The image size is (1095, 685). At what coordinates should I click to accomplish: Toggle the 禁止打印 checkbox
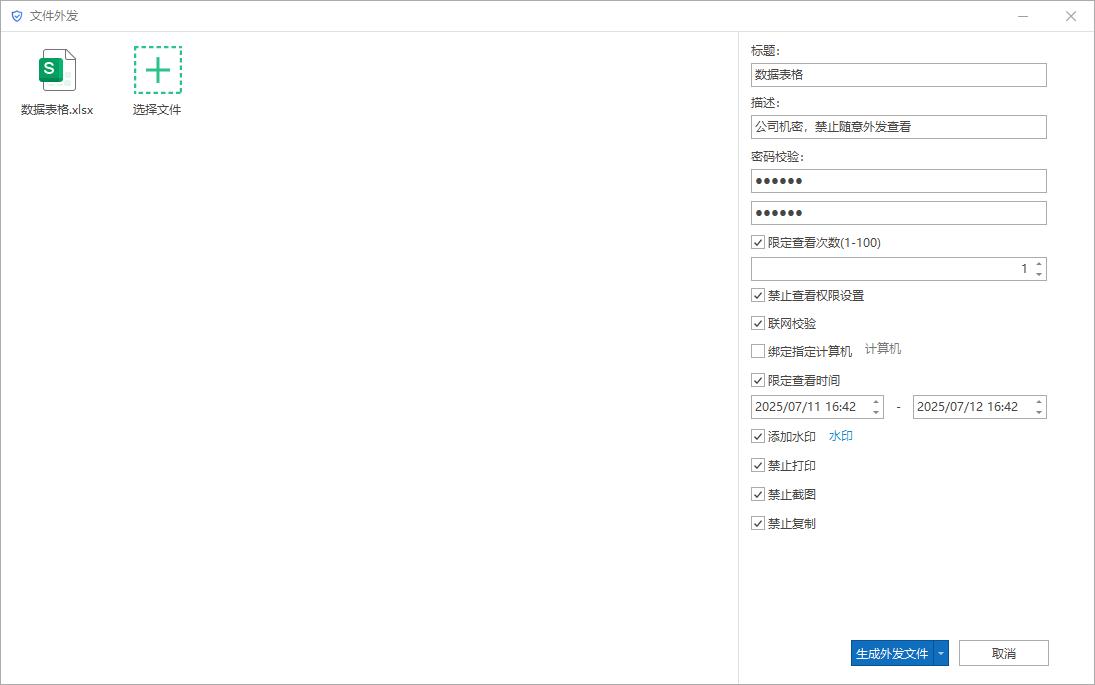pyautogui.click(x=757, y=465)
